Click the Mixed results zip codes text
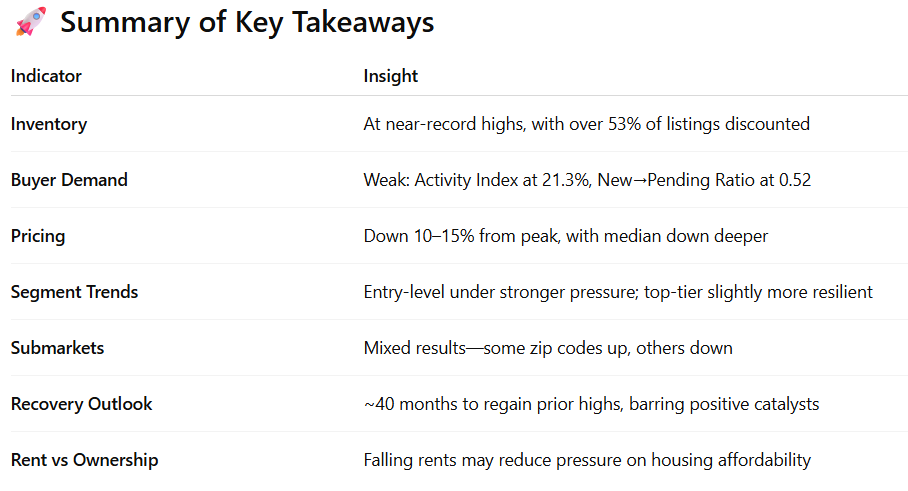The image size is (908, 491). pyautogui.click(x=548, y=348)
